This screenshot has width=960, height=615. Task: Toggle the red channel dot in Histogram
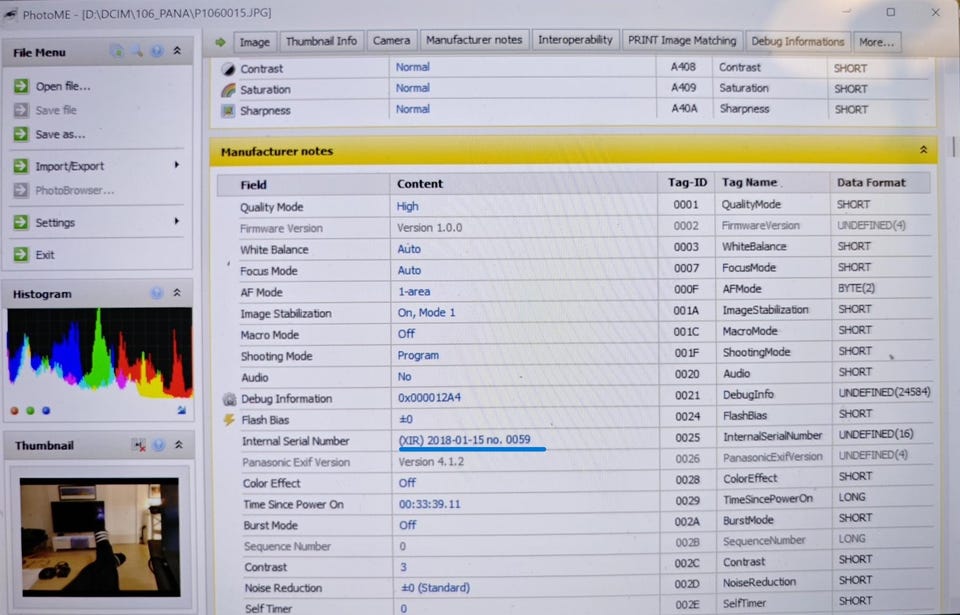point(15,411)
